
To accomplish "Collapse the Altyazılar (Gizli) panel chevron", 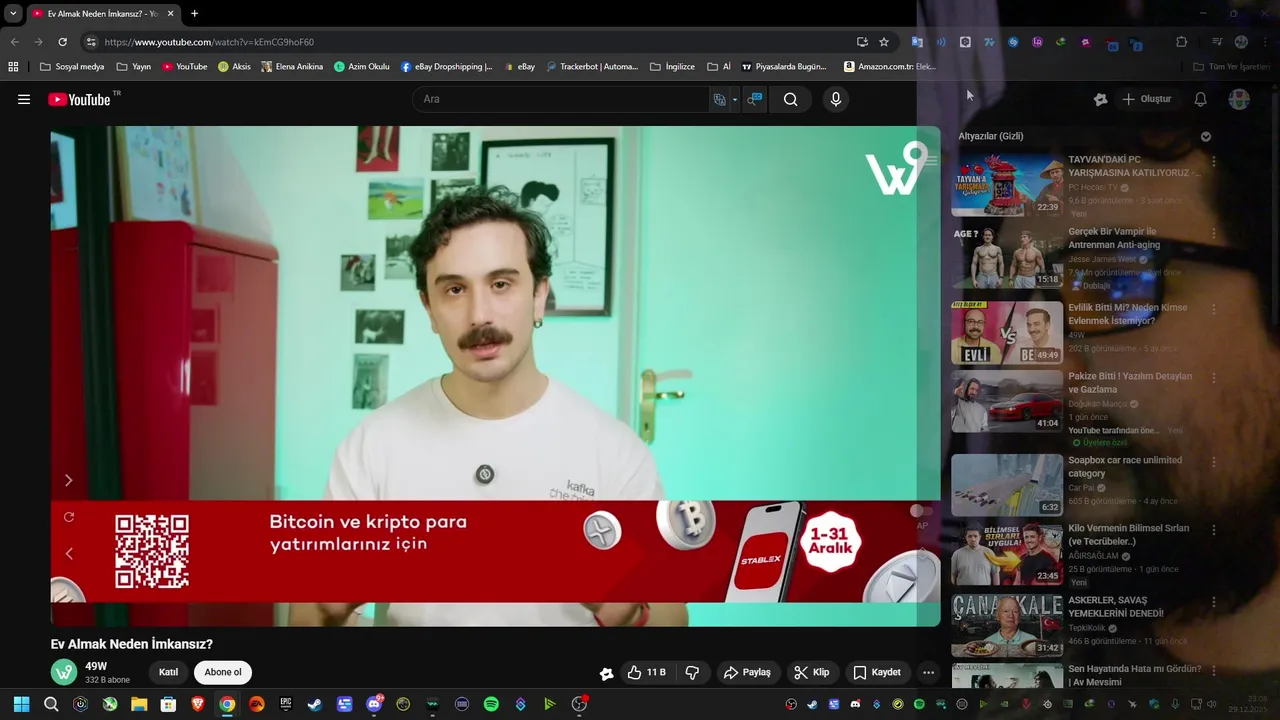I will pos(1206,136).
